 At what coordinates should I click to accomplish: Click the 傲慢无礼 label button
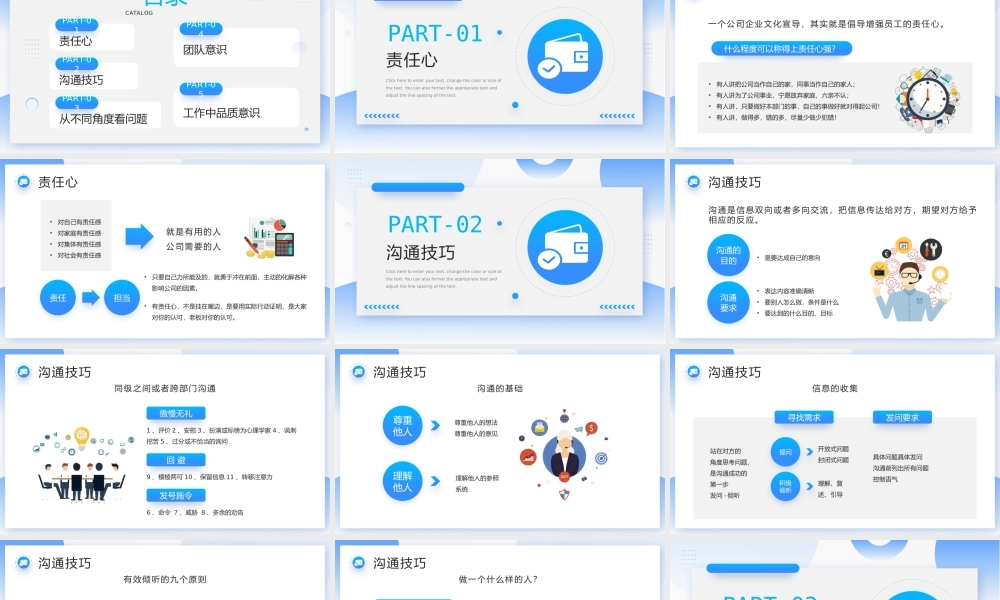coord(176,413)
